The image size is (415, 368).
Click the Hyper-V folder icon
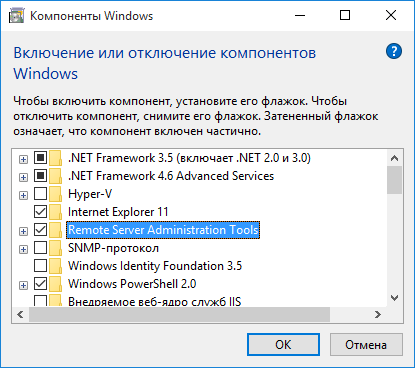point(56,194)
